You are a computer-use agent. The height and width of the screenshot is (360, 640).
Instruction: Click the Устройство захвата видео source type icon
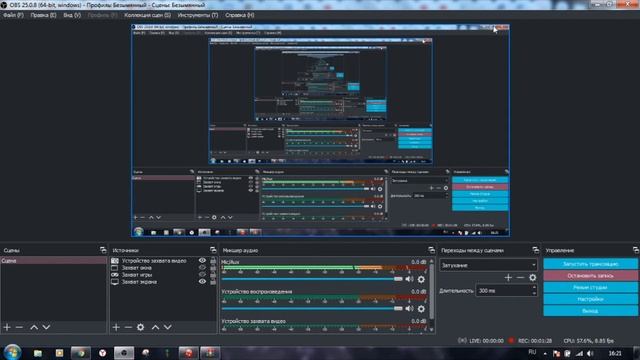pos(115,260)
